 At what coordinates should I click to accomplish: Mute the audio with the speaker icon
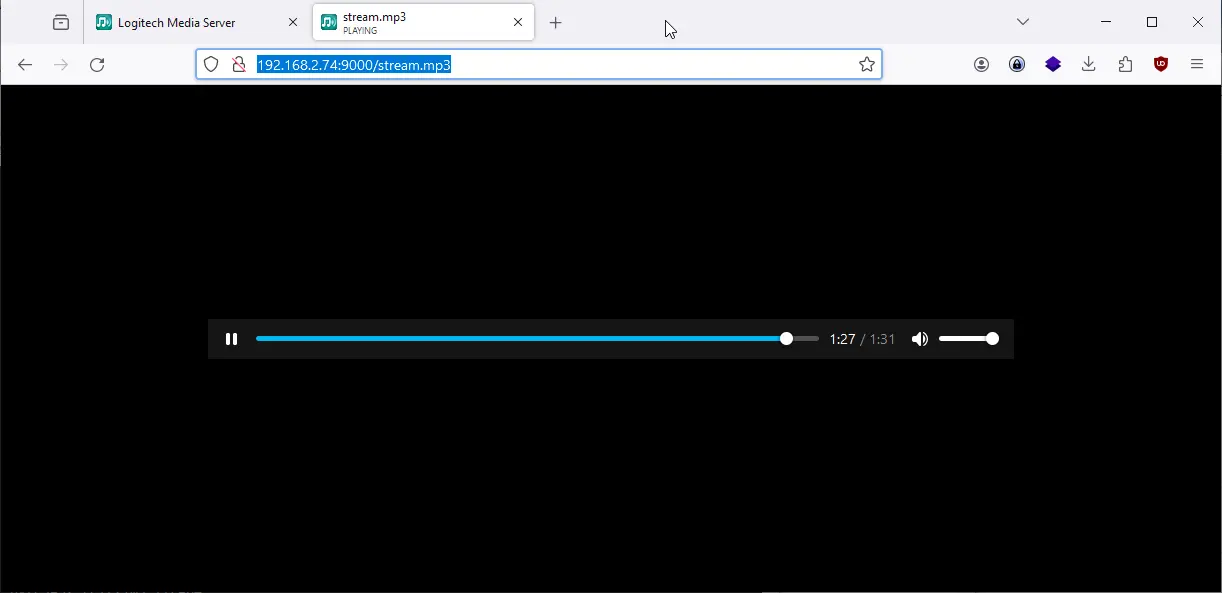tap(920, 339)
